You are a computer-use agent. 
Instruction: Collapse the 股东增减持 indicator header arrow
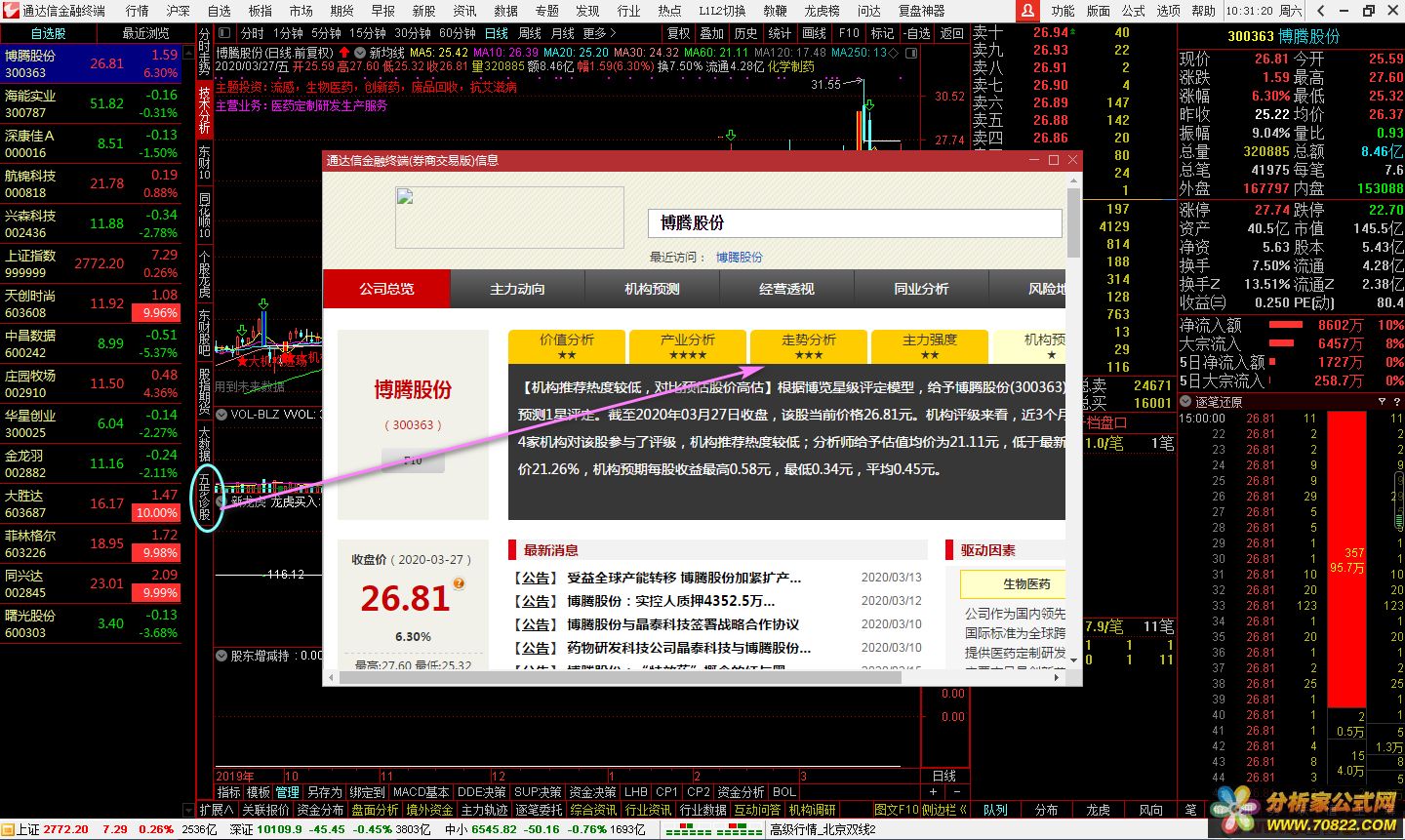click(x=221, y=656)
